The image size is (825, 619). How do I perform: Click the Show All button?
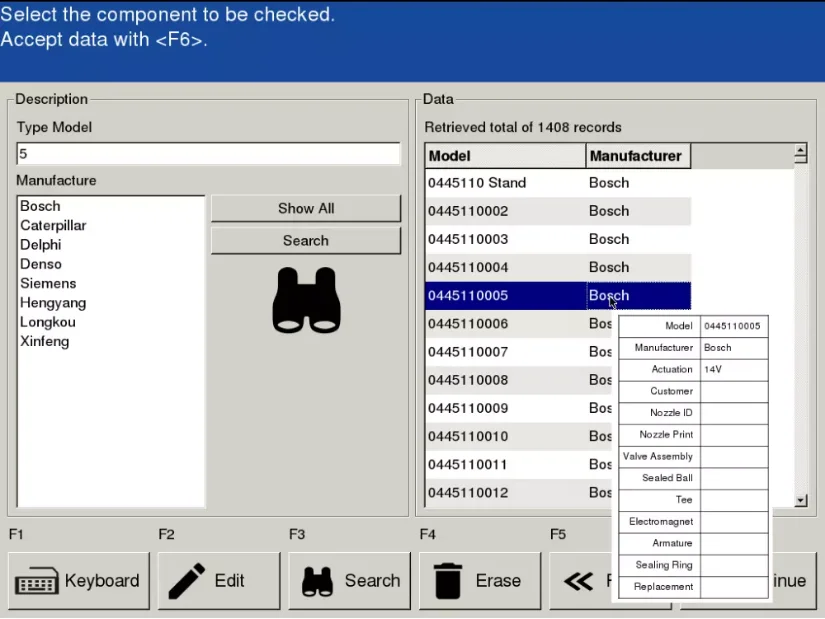coord(306,208)
